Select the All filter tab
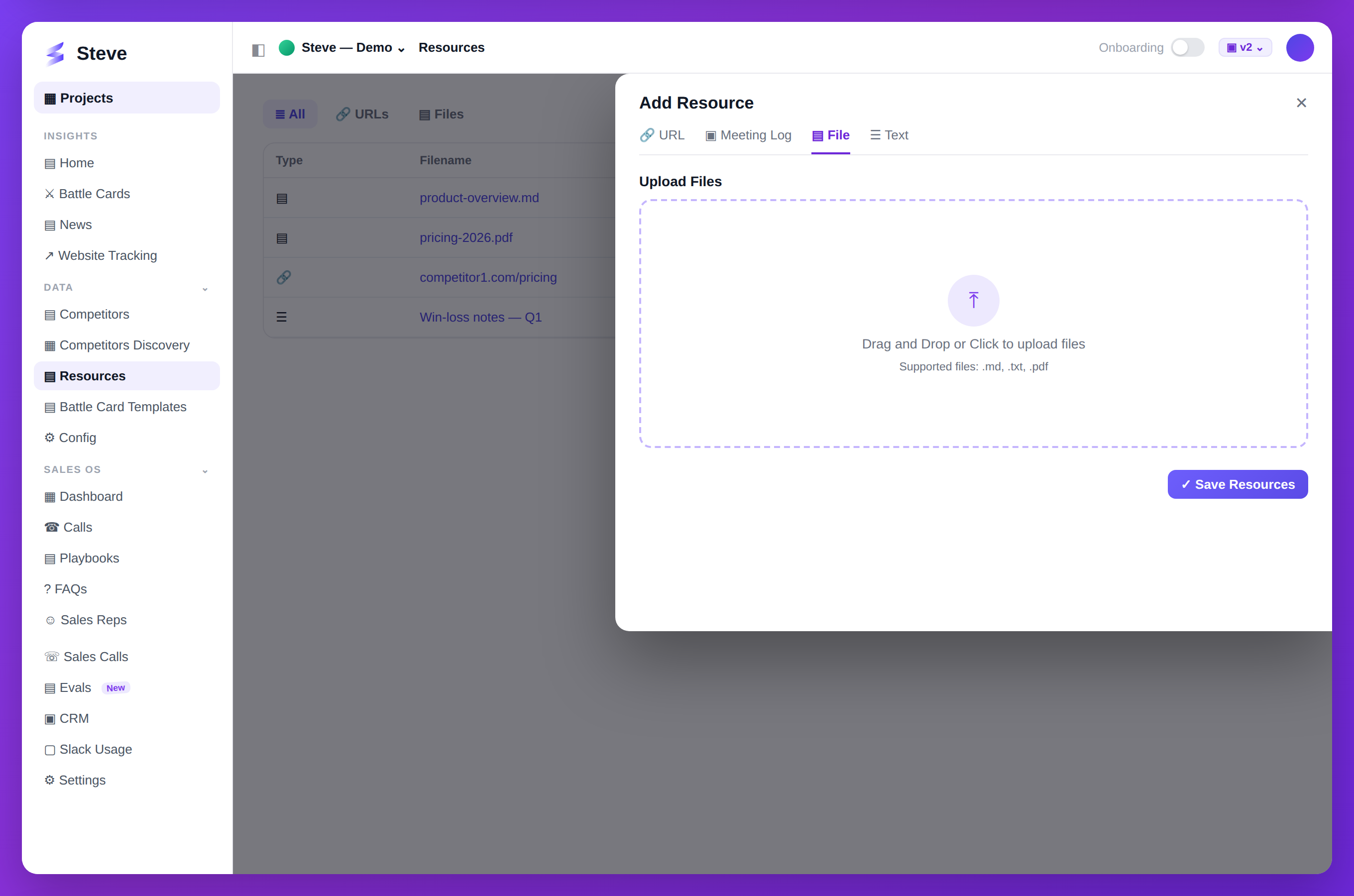This screenshot has width=1354, height=896. (x=290, y=114)
